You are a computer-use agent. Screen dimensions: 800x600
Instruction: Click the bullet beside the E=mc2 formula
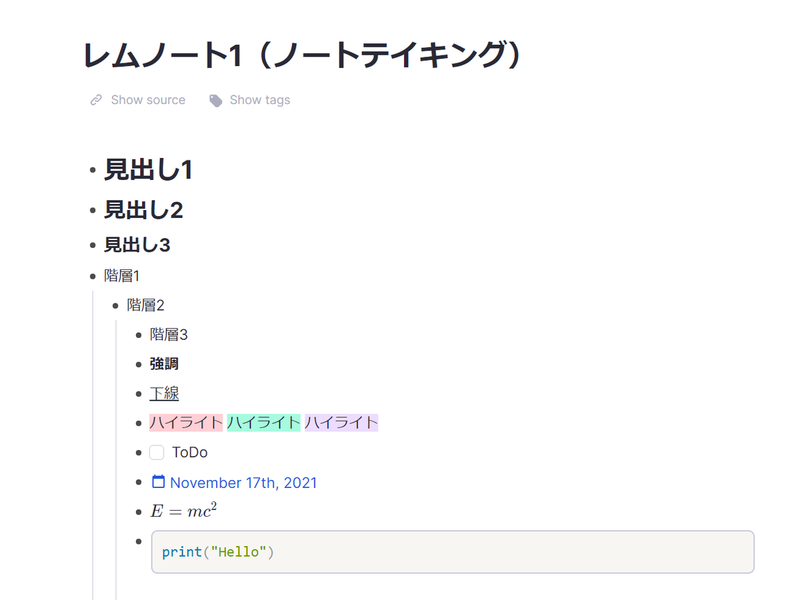coord(140,512)
